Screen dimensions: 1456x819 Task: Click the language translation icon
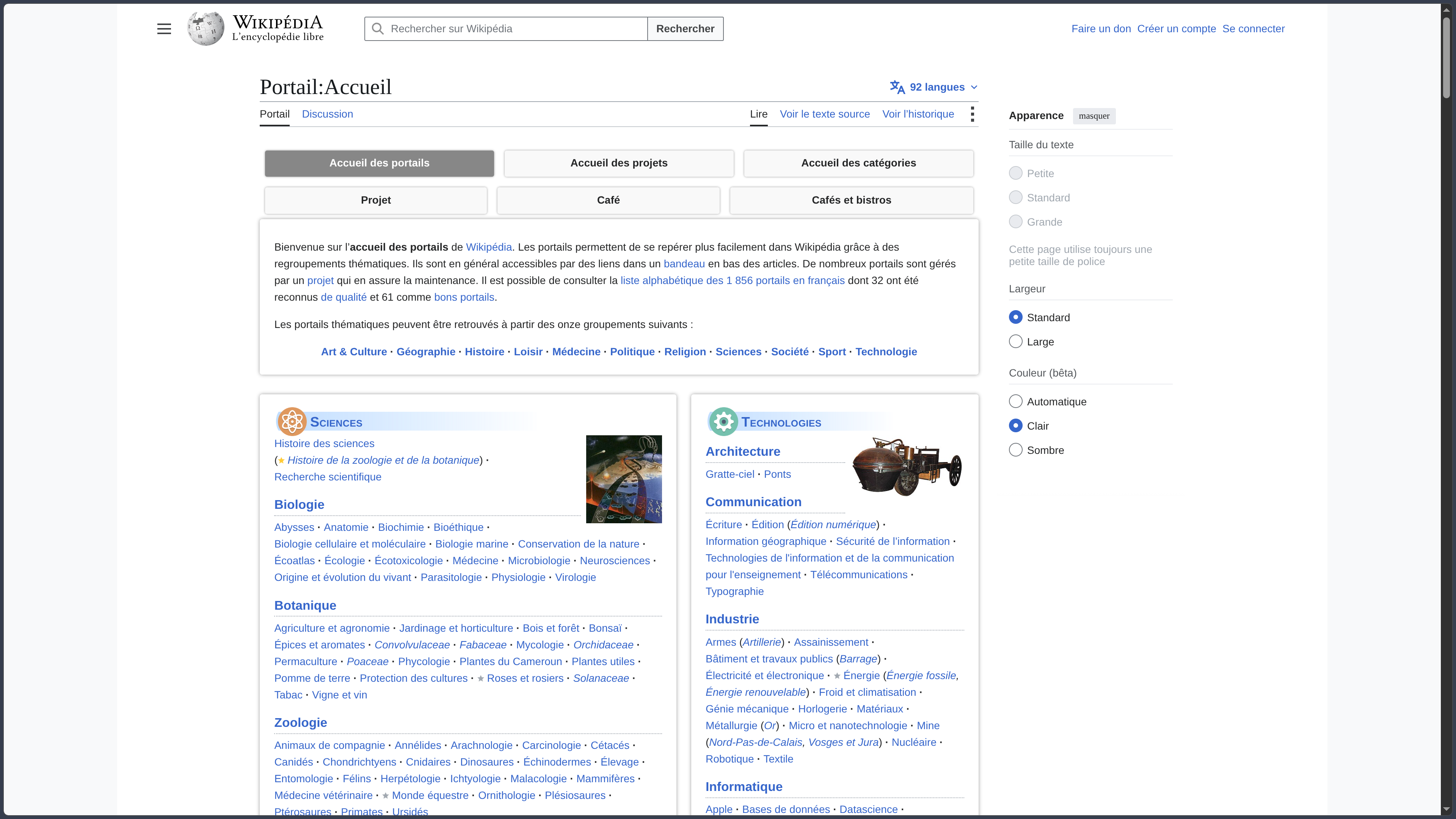coord(897,87)
